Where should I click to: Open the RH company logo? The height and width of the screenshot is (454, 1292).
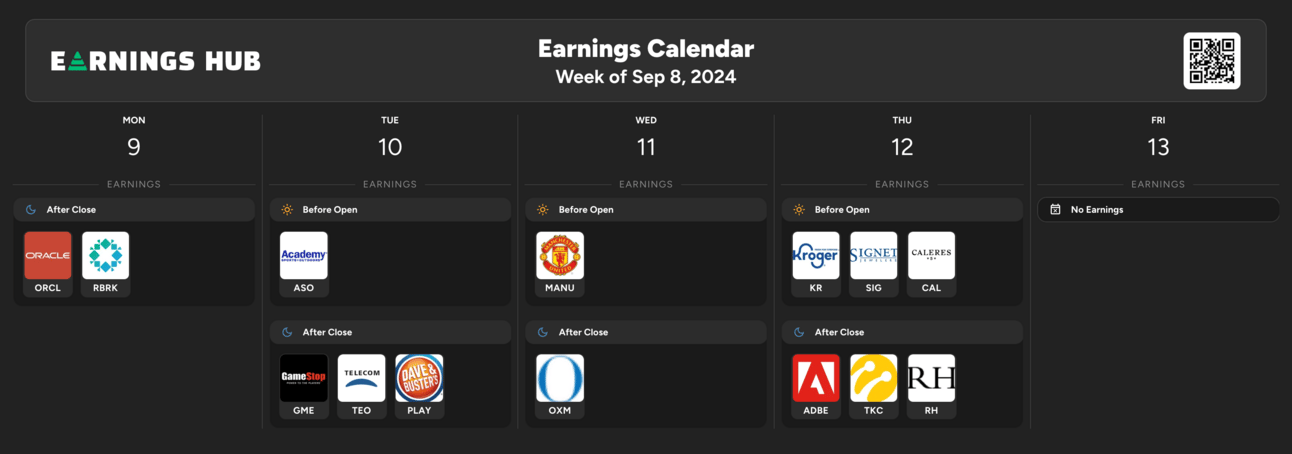(932, 378)
